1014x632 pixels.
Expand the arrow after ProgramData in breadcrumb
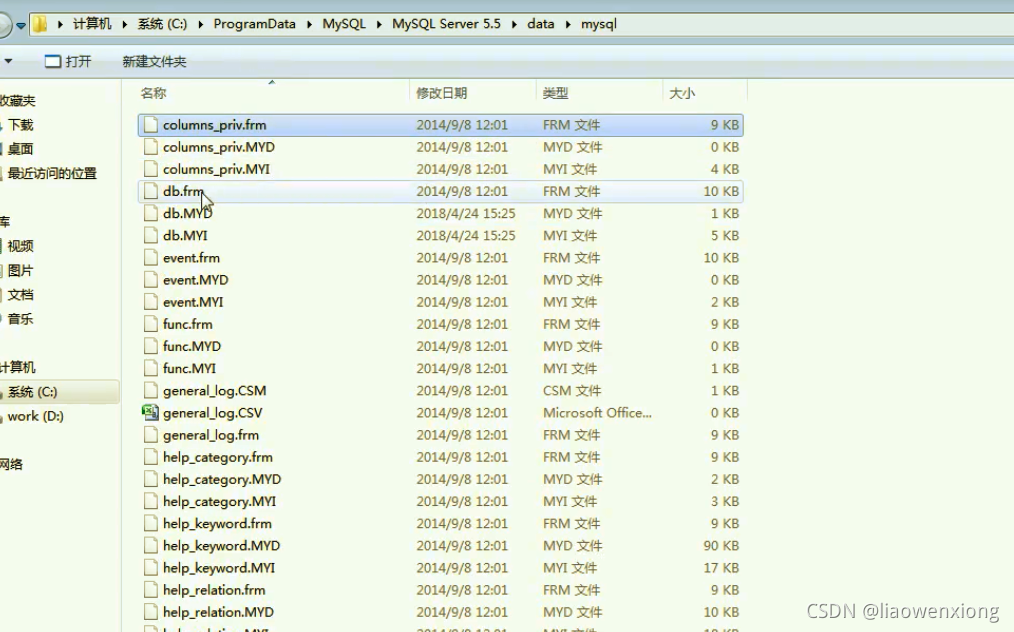point(309,25)
